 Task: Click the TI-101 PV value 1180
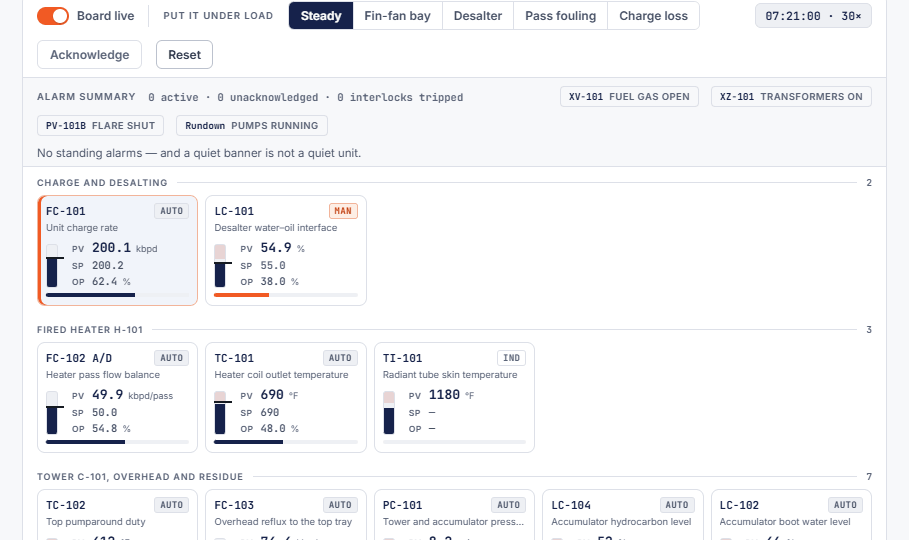444,394
